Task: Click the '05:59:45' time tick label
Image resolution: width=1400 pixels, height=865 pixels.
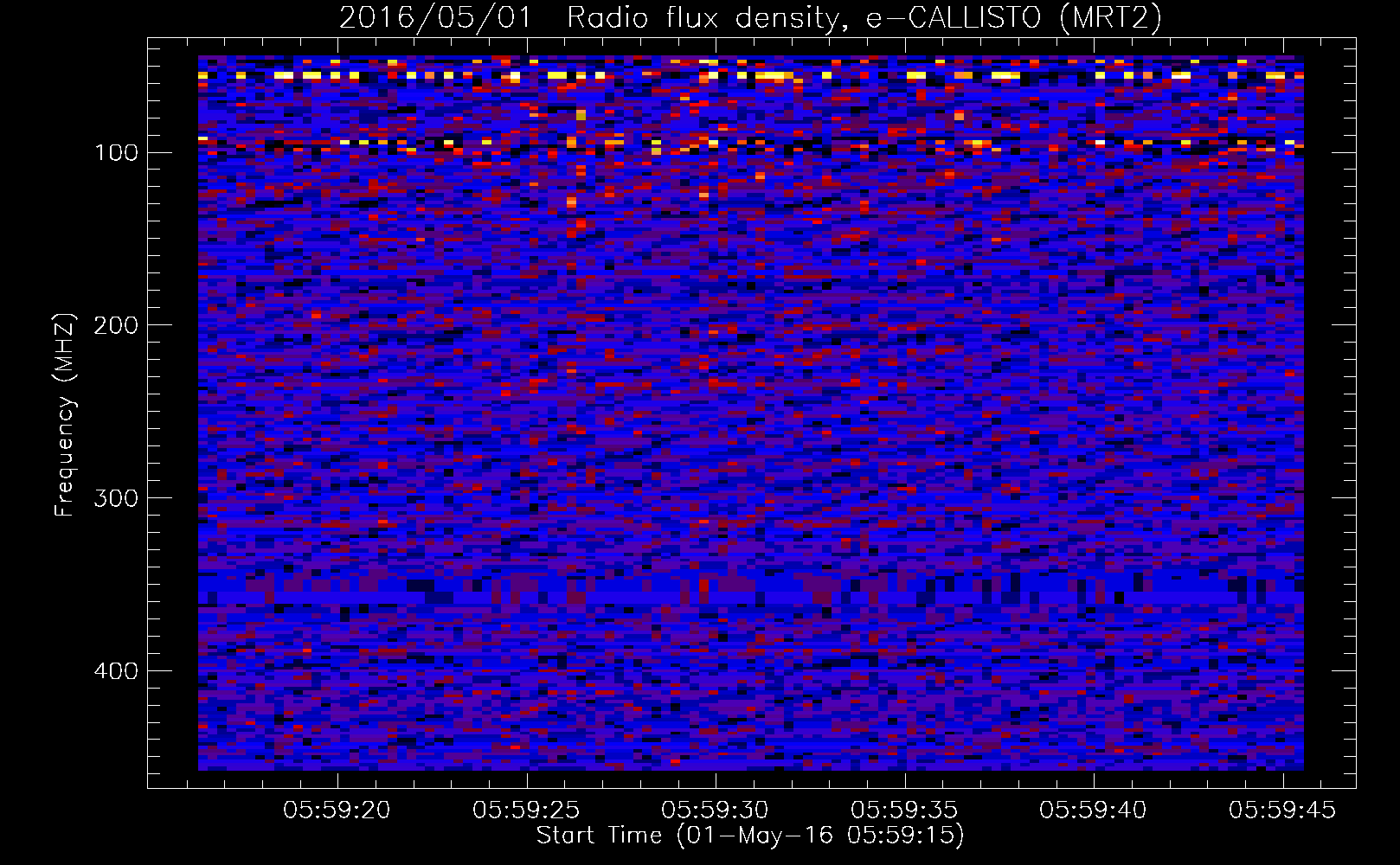Action: click(x=1282, y=811)
